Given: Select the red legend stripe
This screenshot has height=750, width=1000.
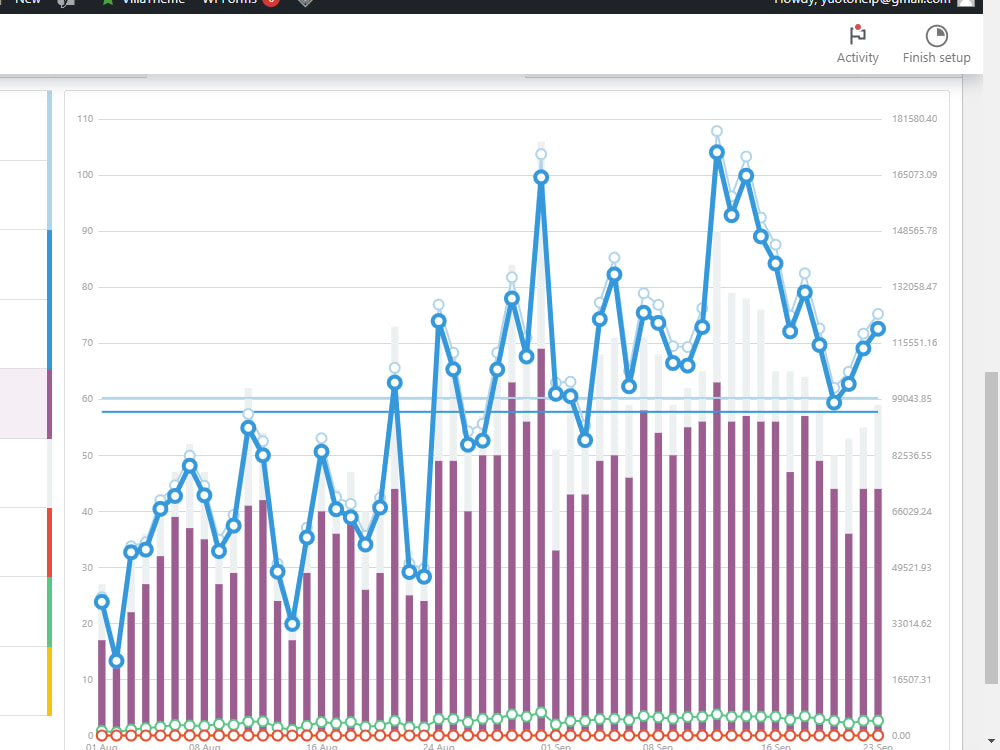Looking at the screenshot, I should pos(50,543).
